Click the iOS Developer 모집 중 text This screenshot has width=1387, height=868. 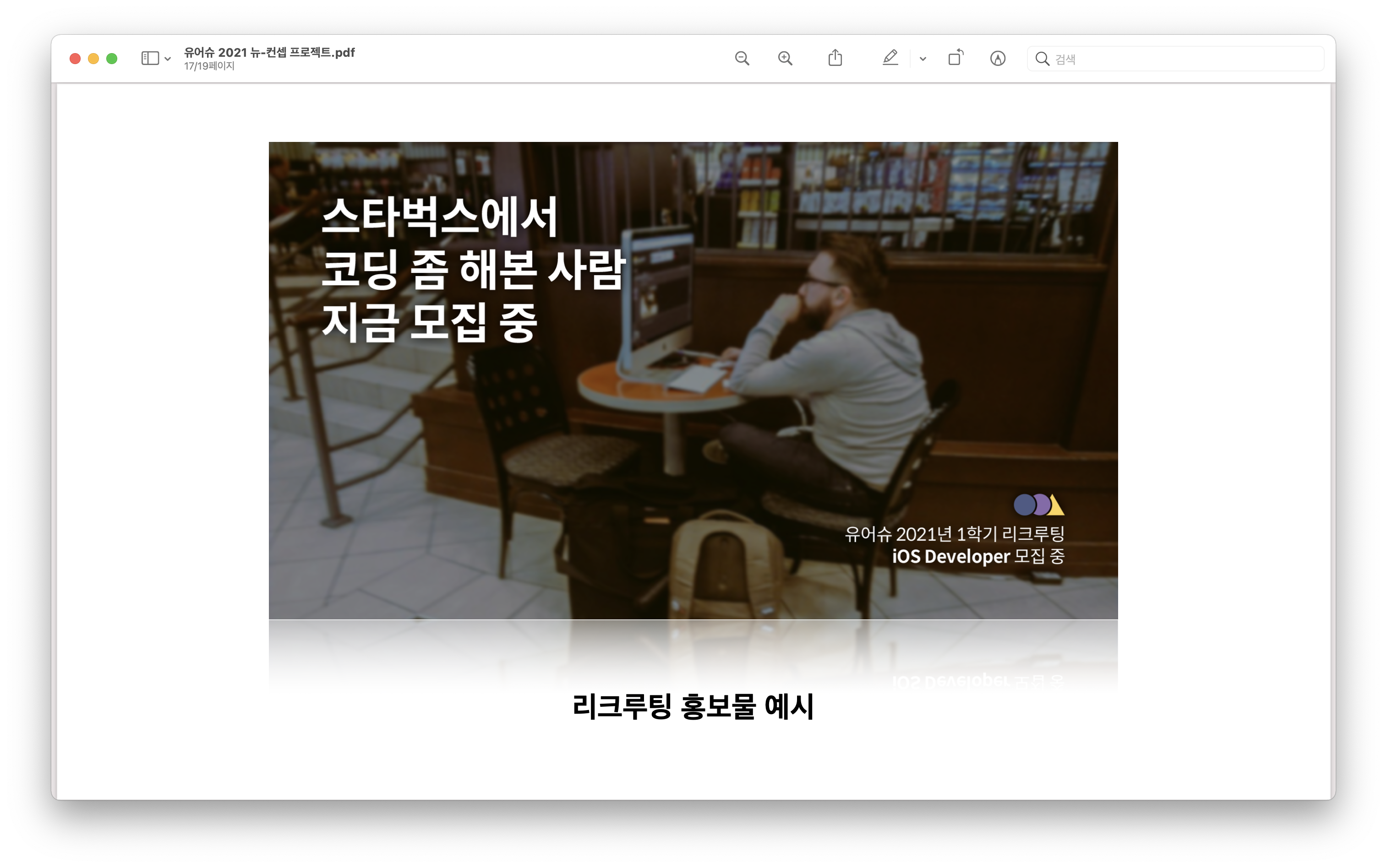coord(978,556)
